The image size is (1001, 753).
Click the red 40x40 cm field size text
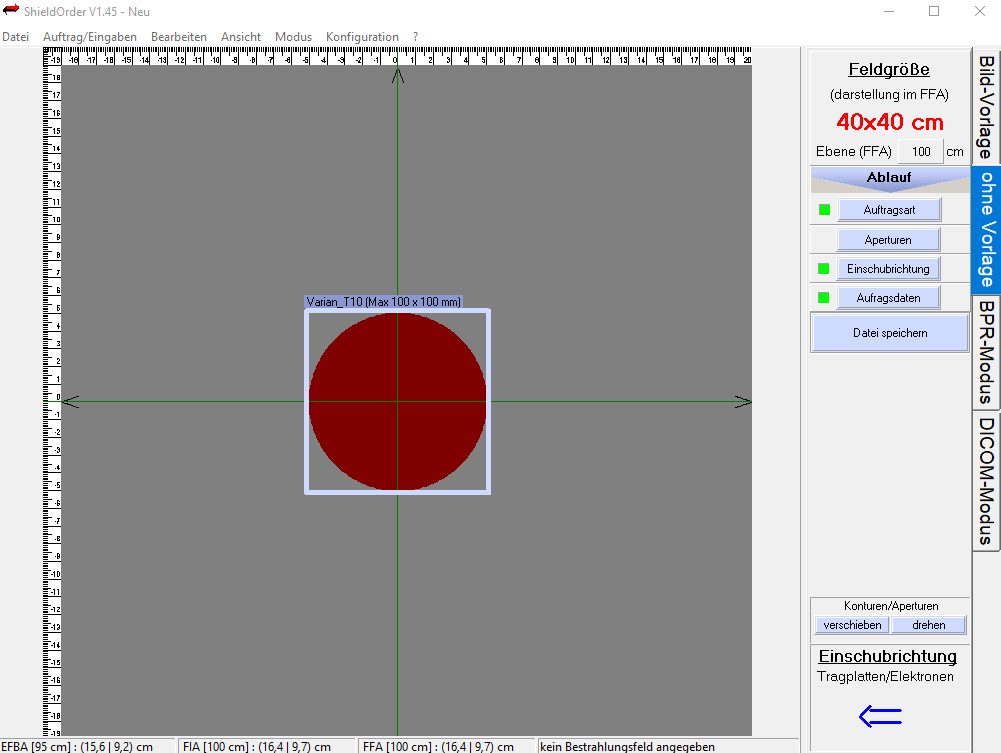pyautogui.click(x=890, y=122)
